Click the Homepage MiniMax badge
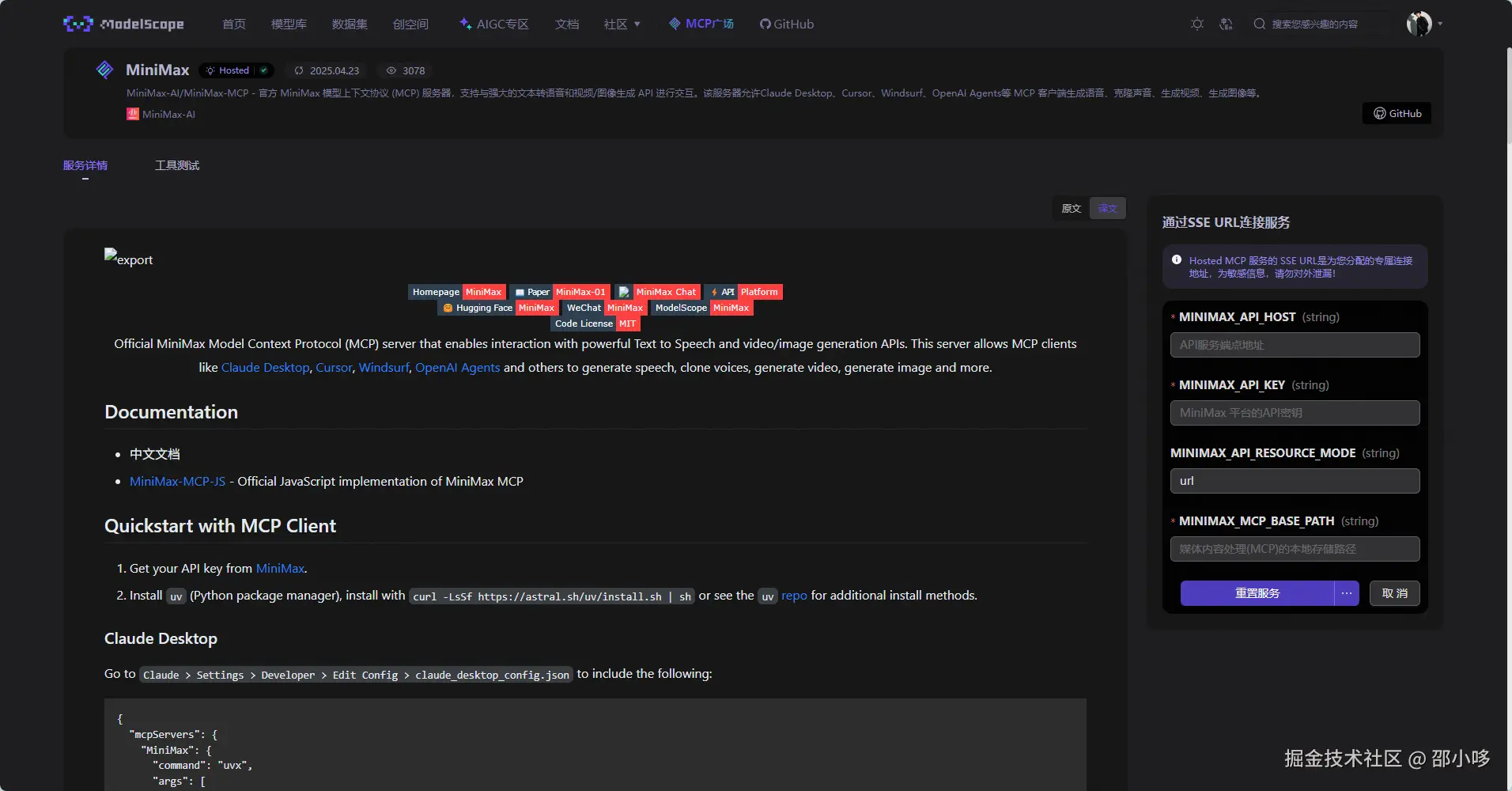The height and width of the screenshot is (791, 1512). [457, 292]
